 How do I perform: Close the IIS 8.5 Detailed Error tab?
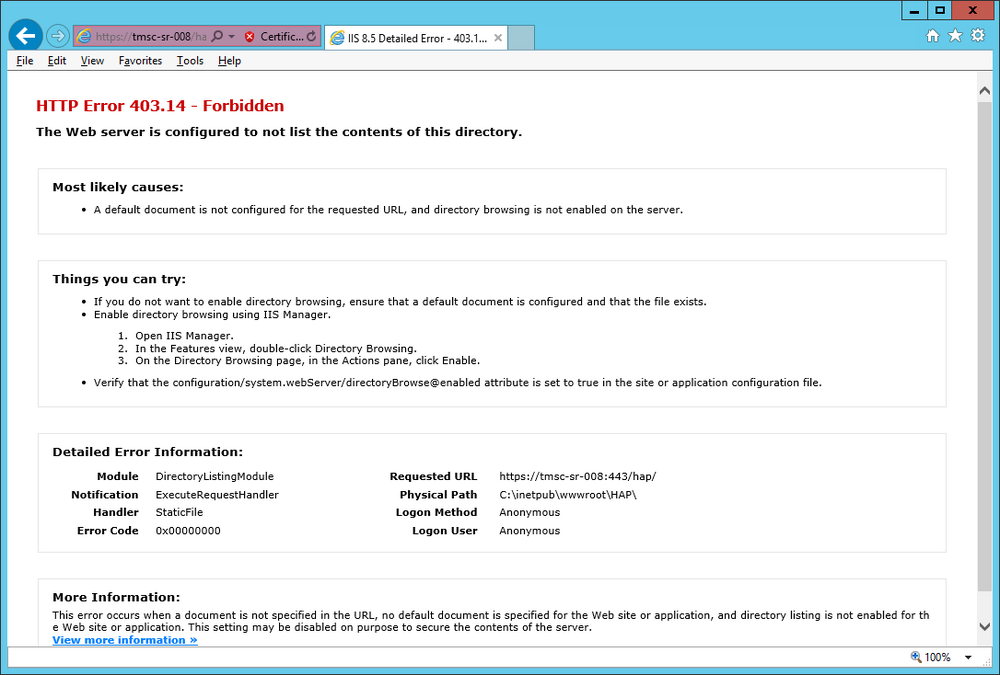tap(498, 38)
